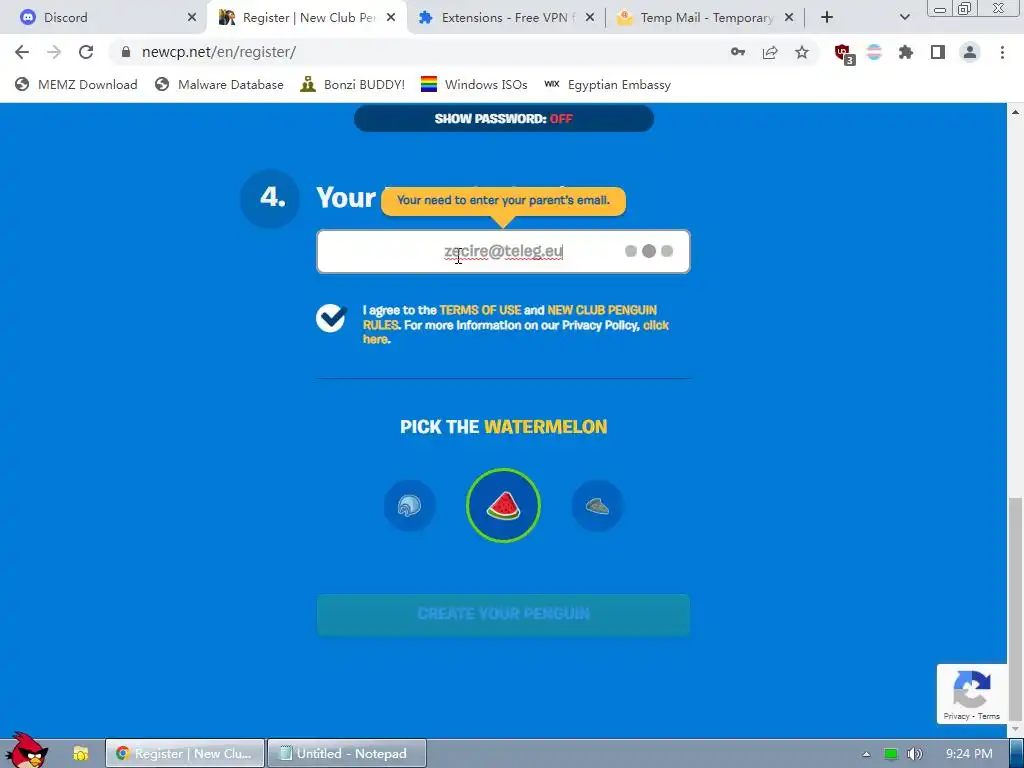Click the green network tray icon
The width and height of the screenshot is (1024, 768).
click(x=891, y=754)
